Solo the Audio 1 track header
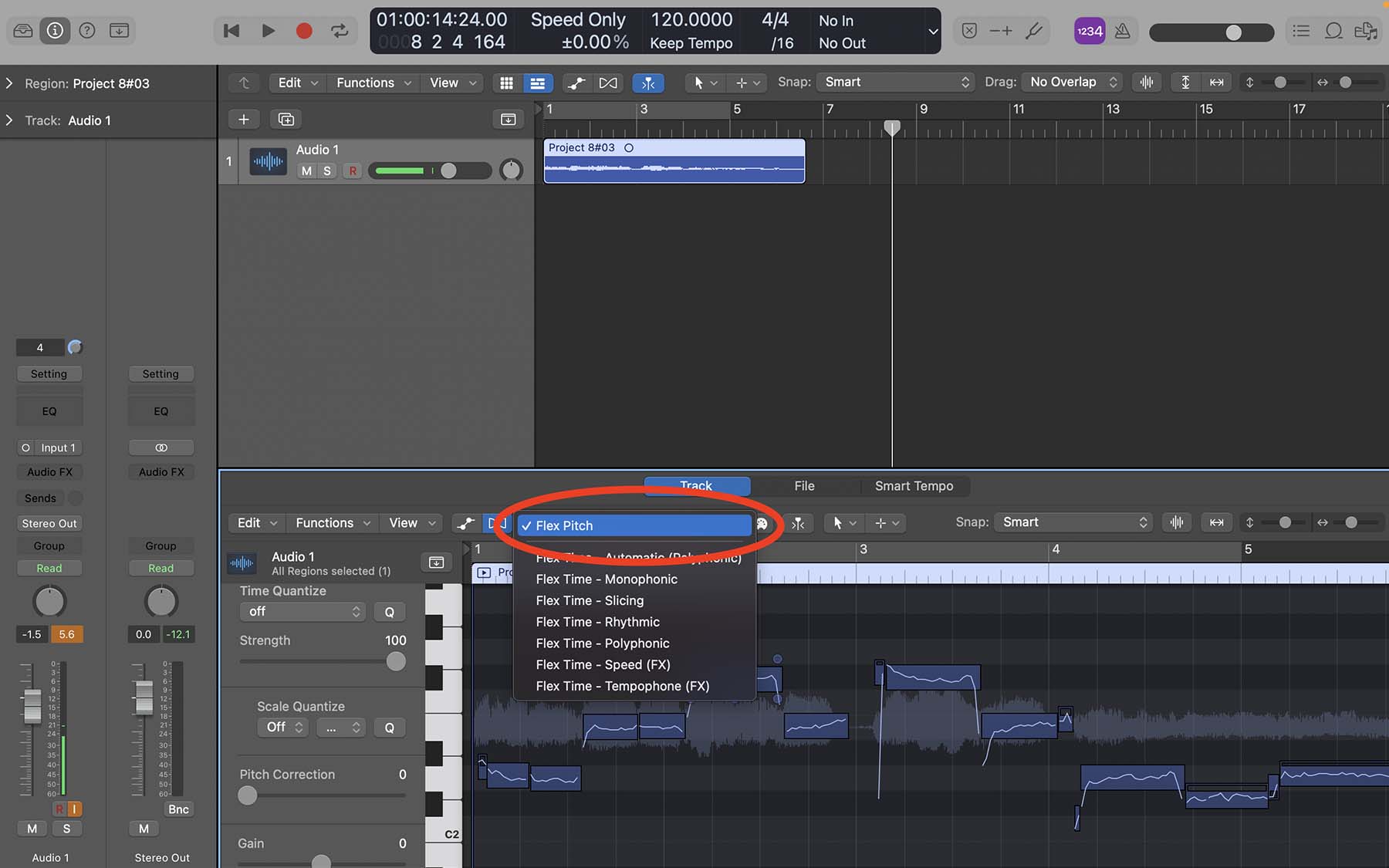Screen dimensions: 1389x868 coord(327,171)
